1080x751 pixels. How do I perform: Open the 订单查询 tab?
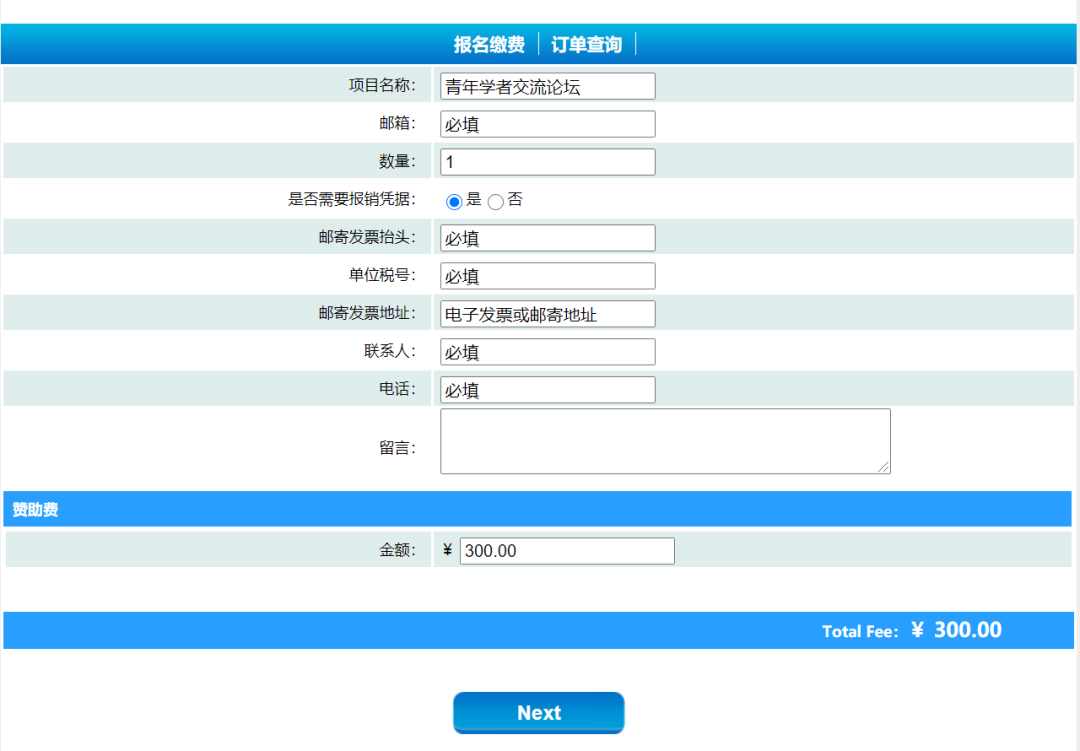pos(586,43)
